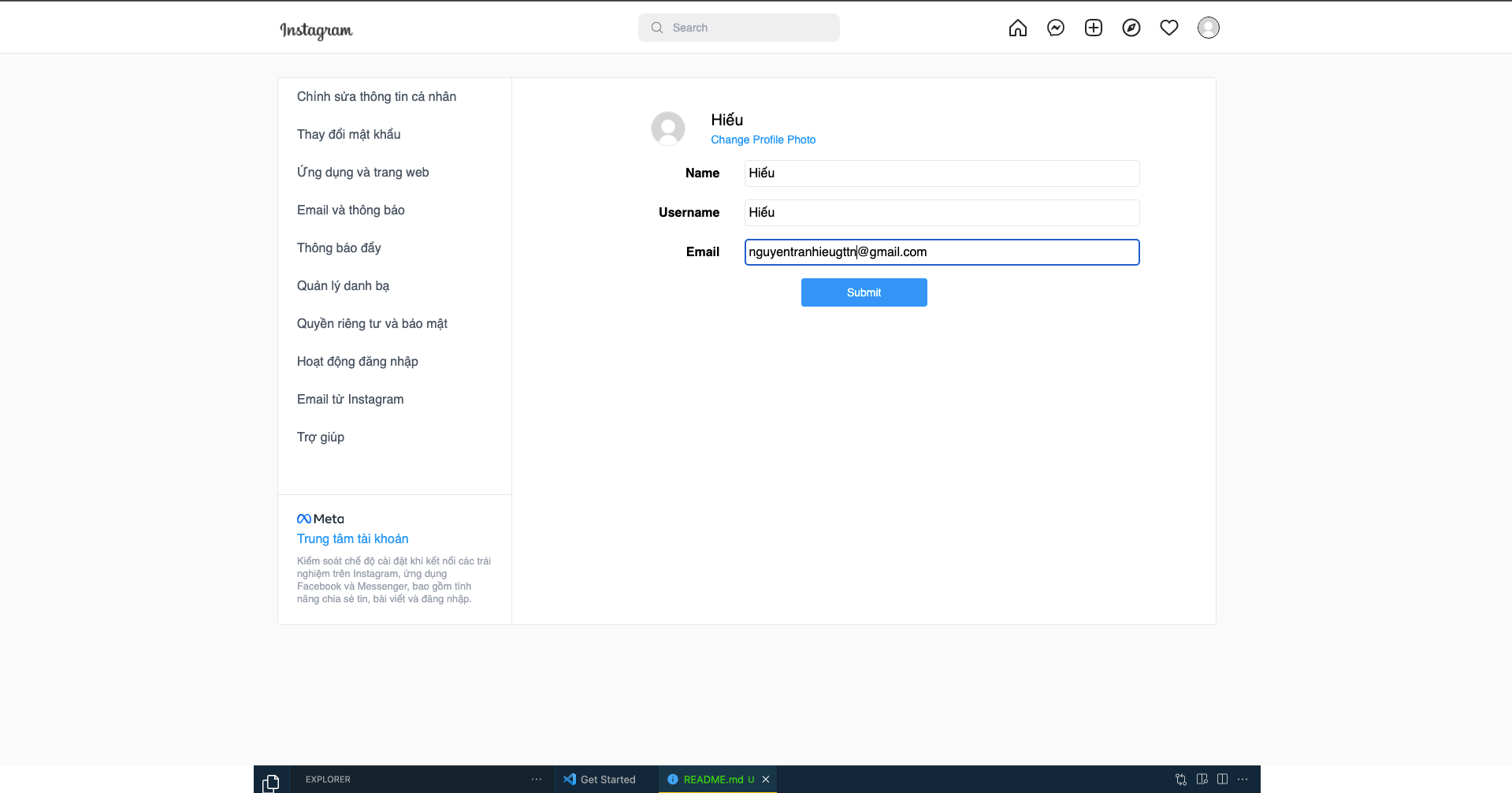Open Explorer more actions ellipsis

pyautogui.click(x=537, y=780)
